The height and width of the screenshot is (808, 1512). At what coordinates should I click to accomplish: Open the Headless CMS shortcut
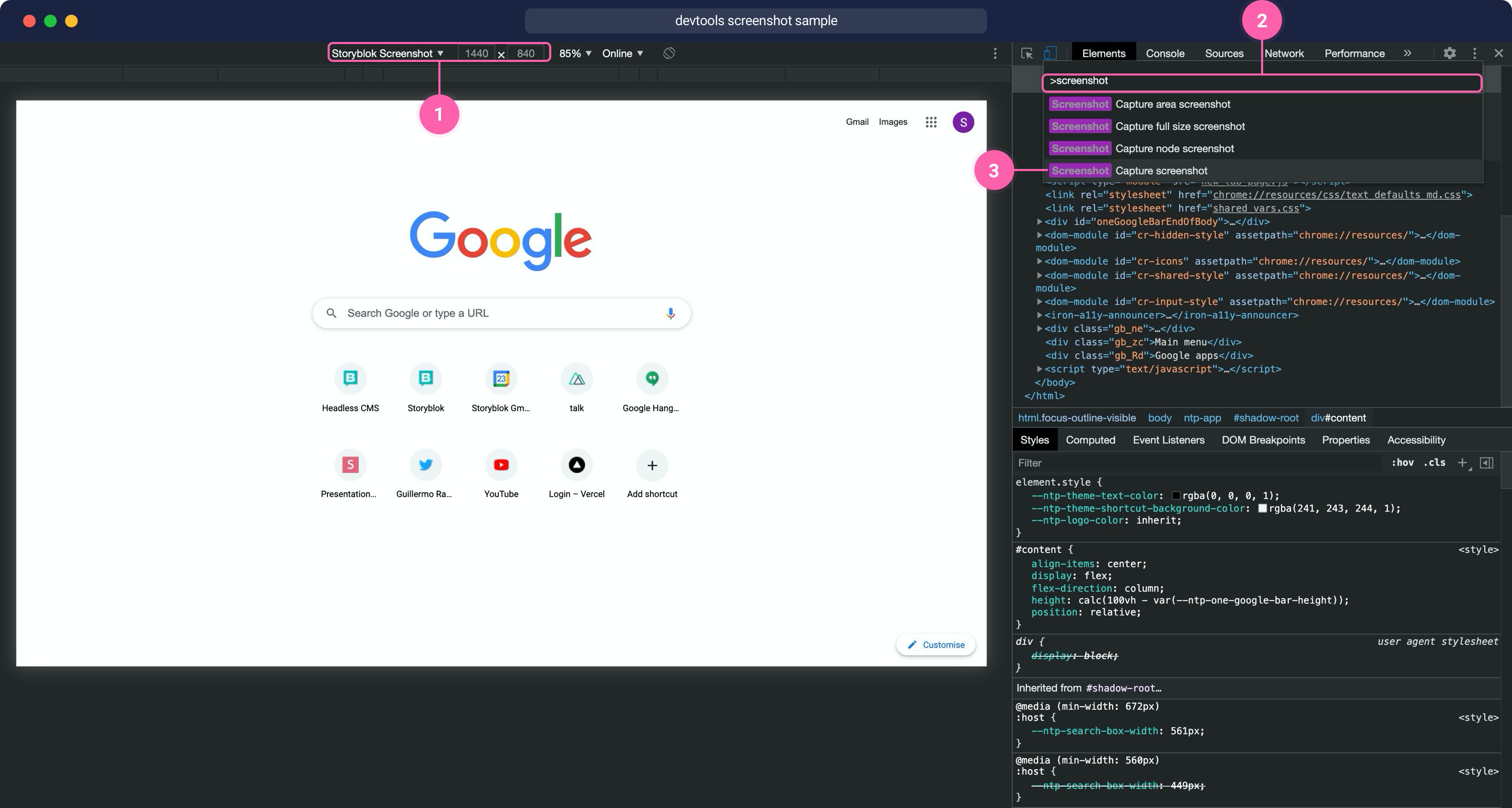350,388
